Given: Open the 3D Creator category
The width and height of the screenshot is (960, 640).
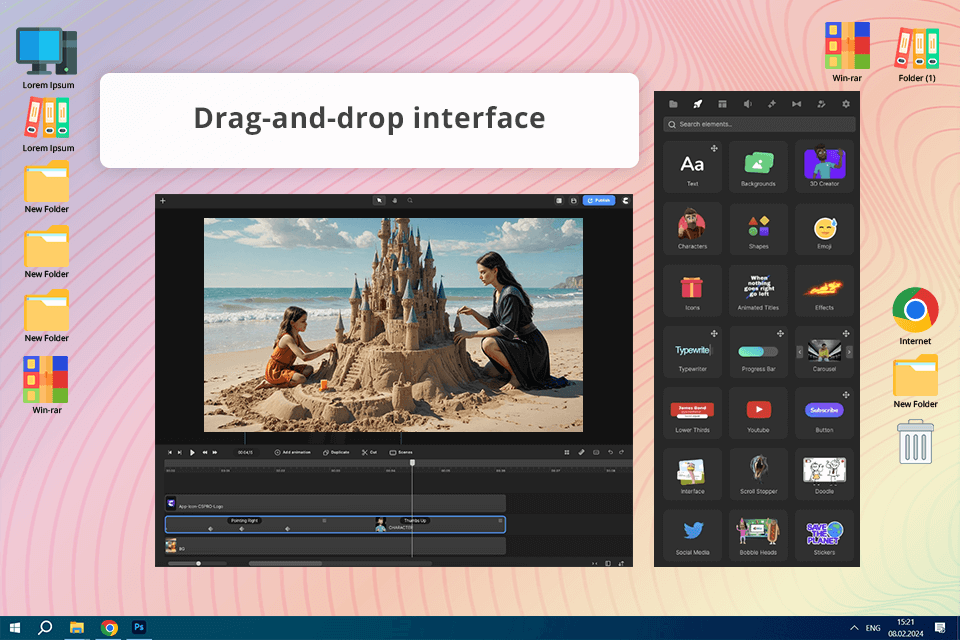Looking at the screenshot, I should pyautogui.click(x=824, y=166).
